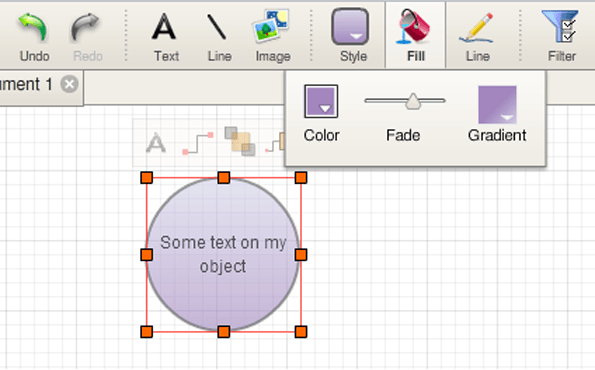Click the bottom-right orange resize handle
The image size is (595, 370).
click(301, 332)
